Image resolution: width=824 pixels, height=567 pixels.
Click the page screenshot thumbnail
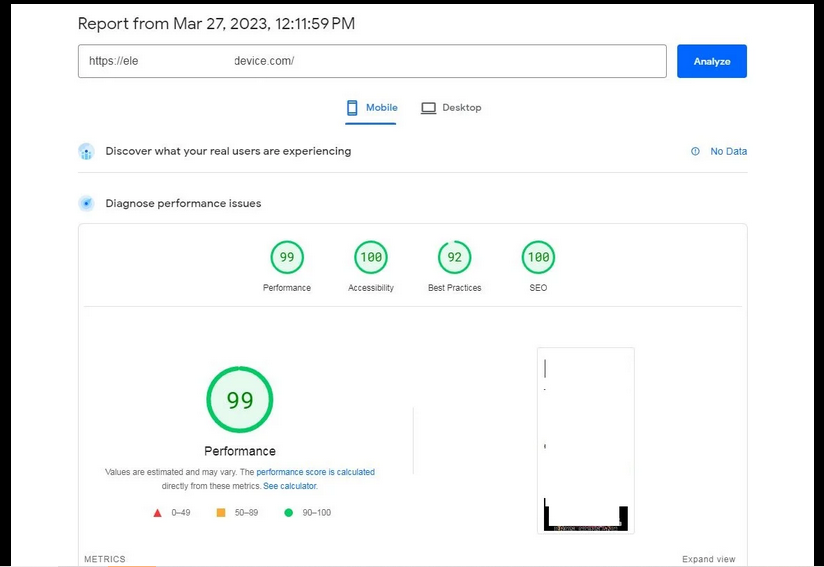[586, 440]
